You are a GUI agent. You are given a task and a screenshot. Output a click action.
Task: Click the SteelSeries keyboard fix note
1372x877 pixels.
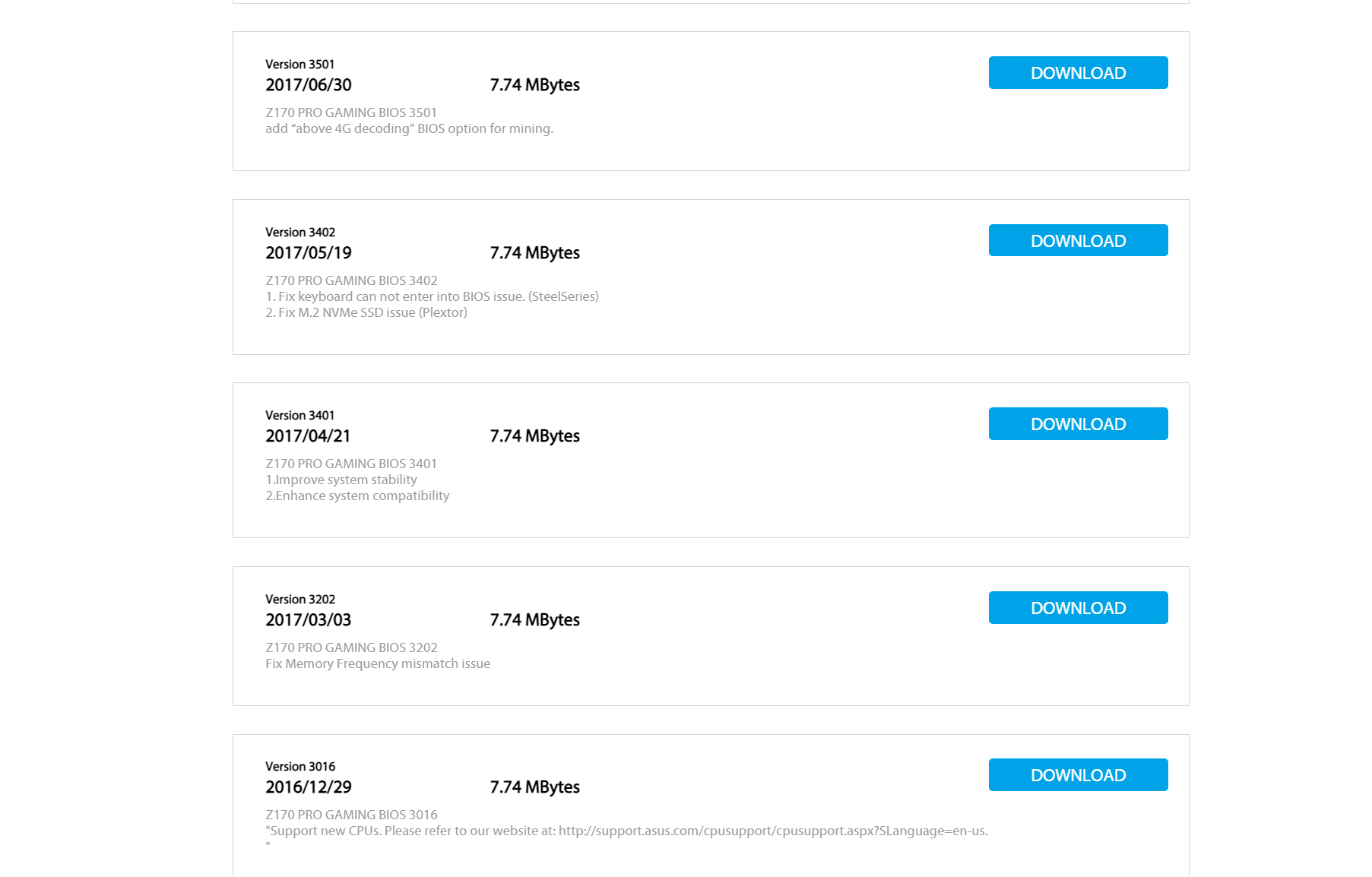pos(431,296)
